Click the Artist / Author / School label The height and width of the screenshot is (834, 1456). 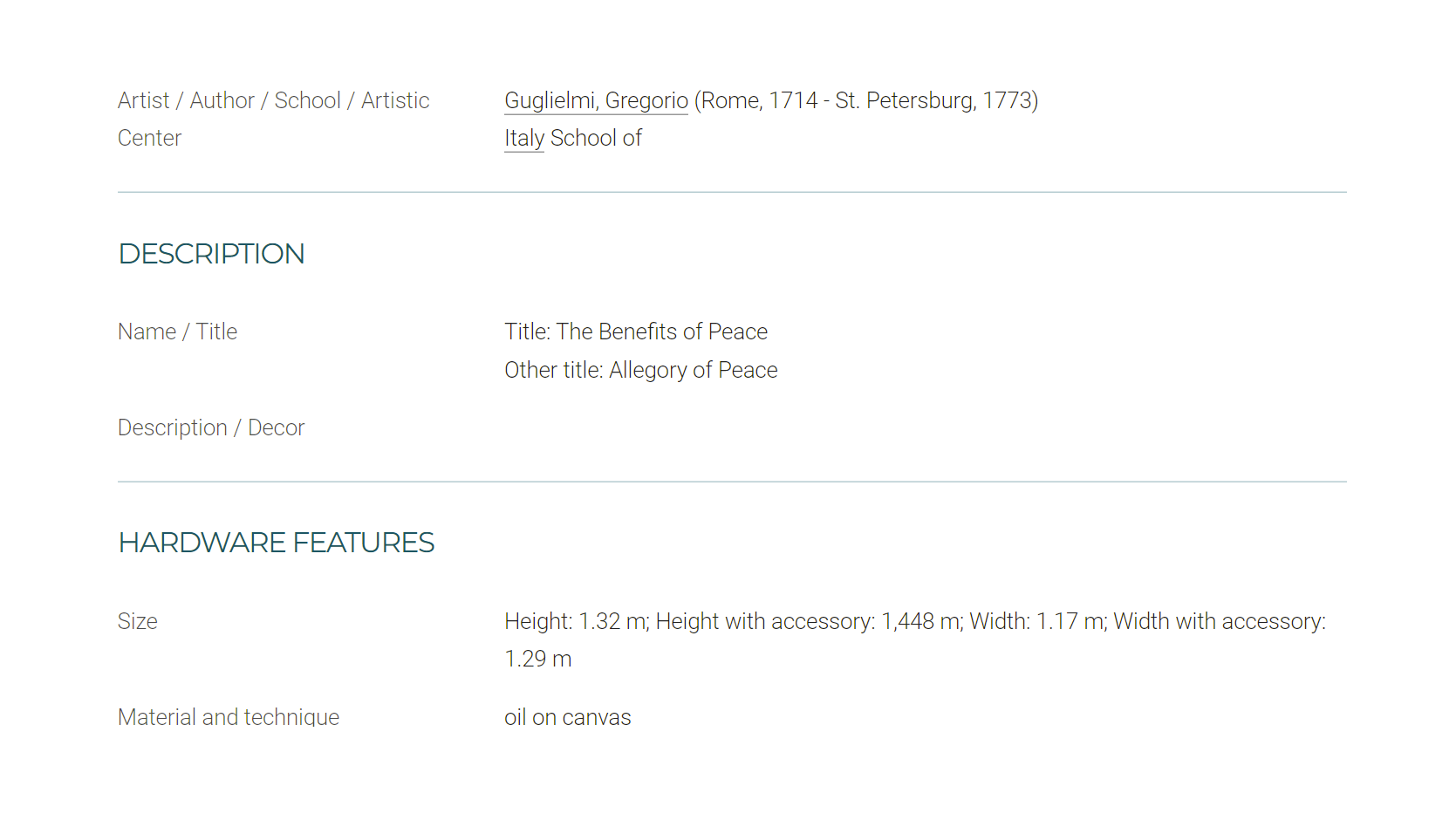pos(274,100)
